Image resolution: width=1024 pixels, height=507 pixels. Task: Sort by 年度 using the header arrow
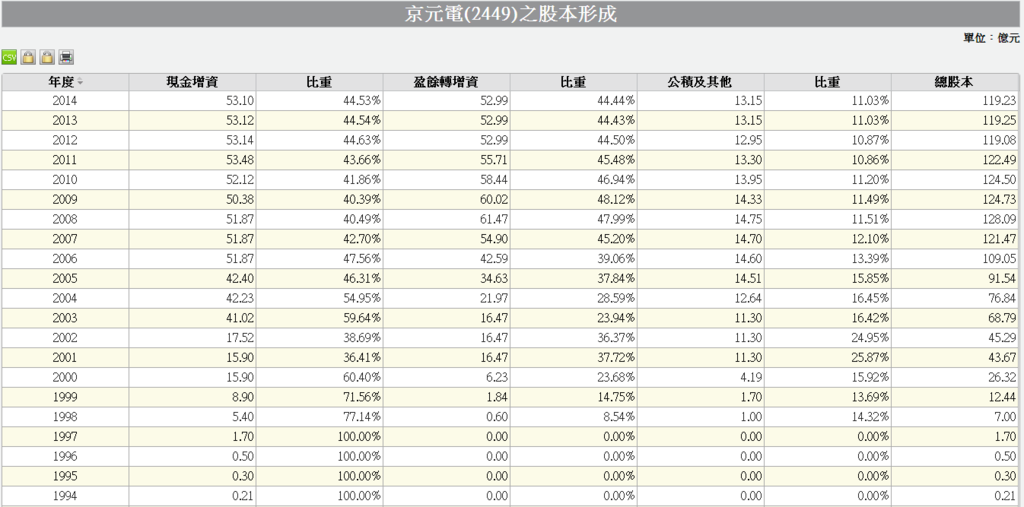click(x=80, y=82)
